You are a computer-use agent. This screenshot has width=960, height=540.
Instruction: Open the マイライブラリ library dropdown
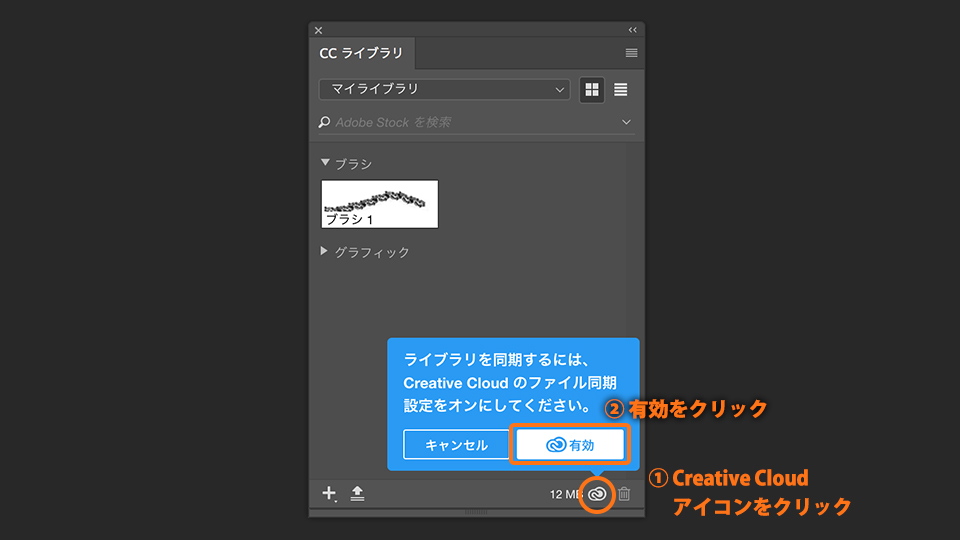tap(444, 89)
